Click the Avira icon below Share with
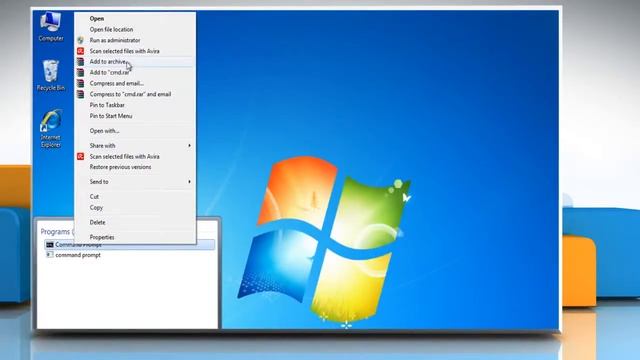This screenshot has width=640, height=360. [80, 156]
